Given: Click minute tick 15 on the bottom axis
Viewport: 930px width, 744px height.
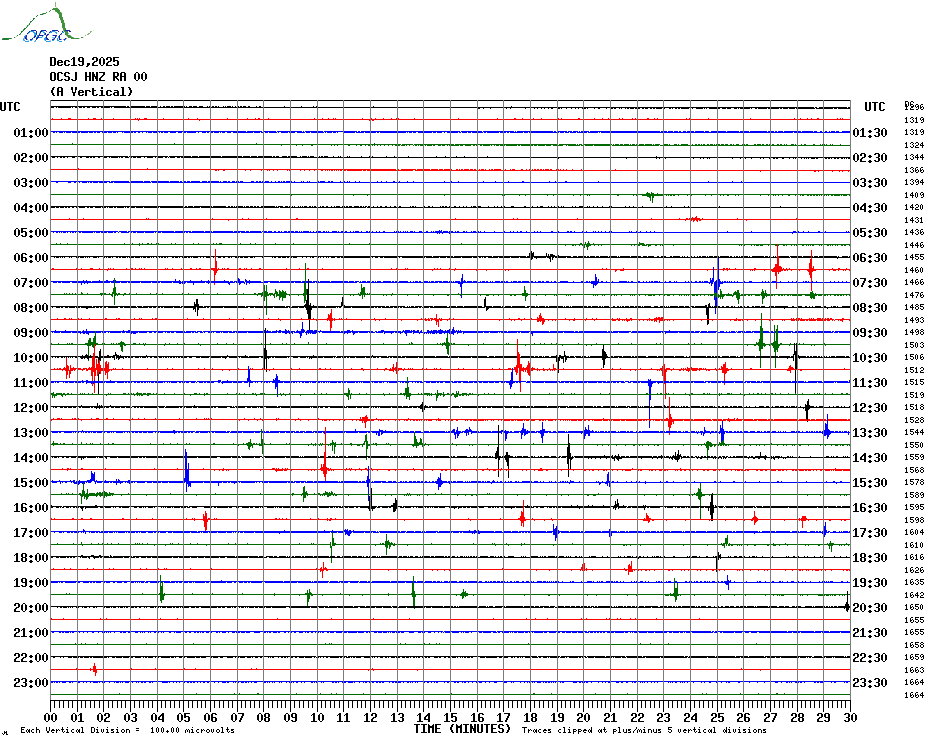Looking at the screenshot, I should click(451, 717).
